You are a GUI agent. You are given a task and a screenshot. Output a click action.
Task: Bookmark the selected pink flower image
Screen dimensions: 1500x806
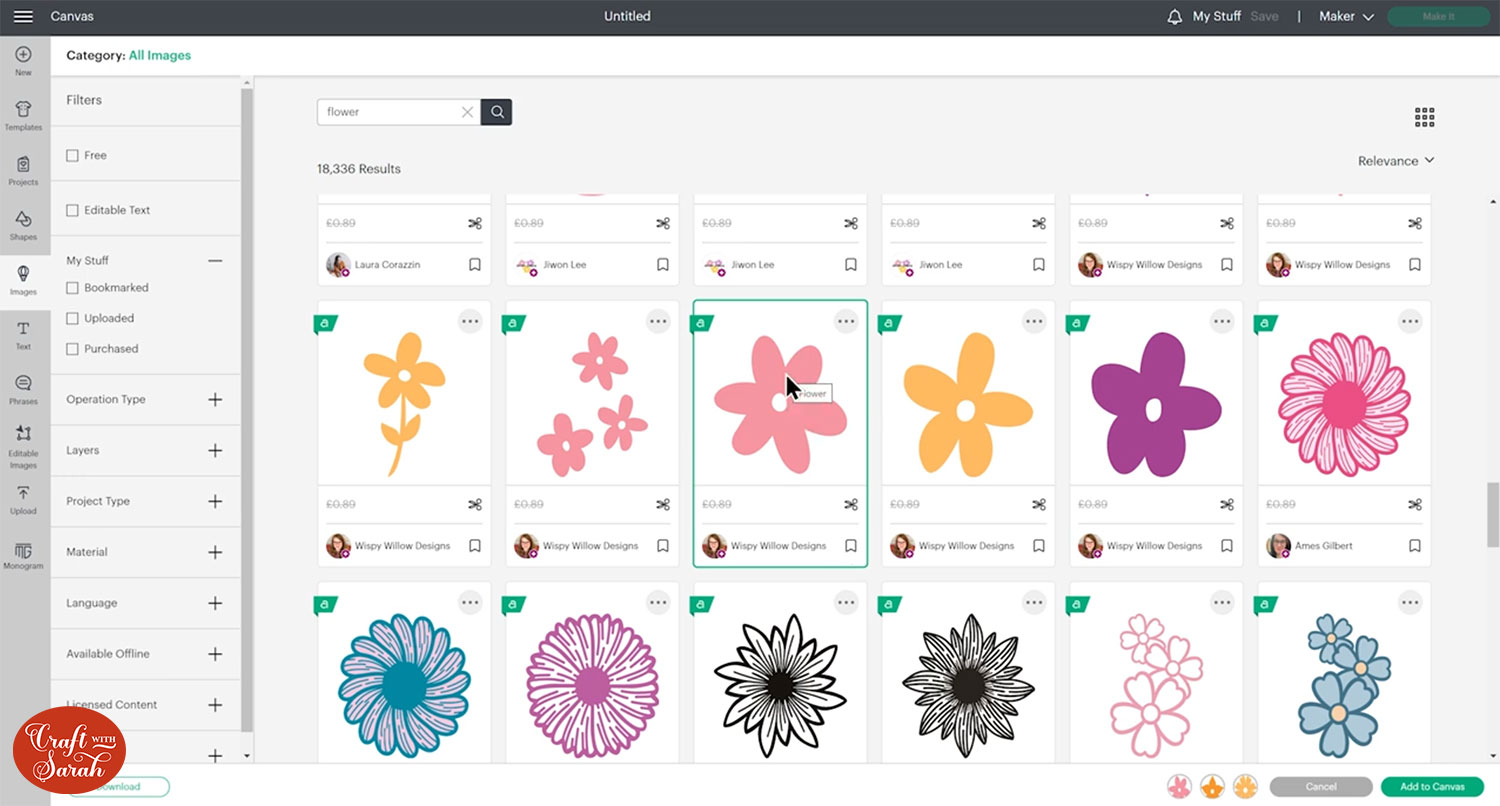point(851,546)
